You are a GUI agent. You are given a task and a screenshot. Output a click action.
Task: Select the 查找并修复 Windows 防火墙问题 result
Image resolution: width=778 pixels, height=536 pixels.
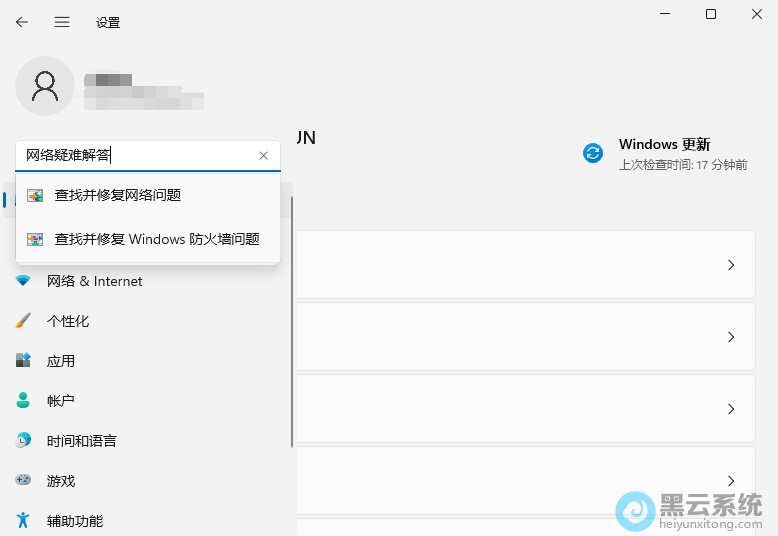point(157,239)
